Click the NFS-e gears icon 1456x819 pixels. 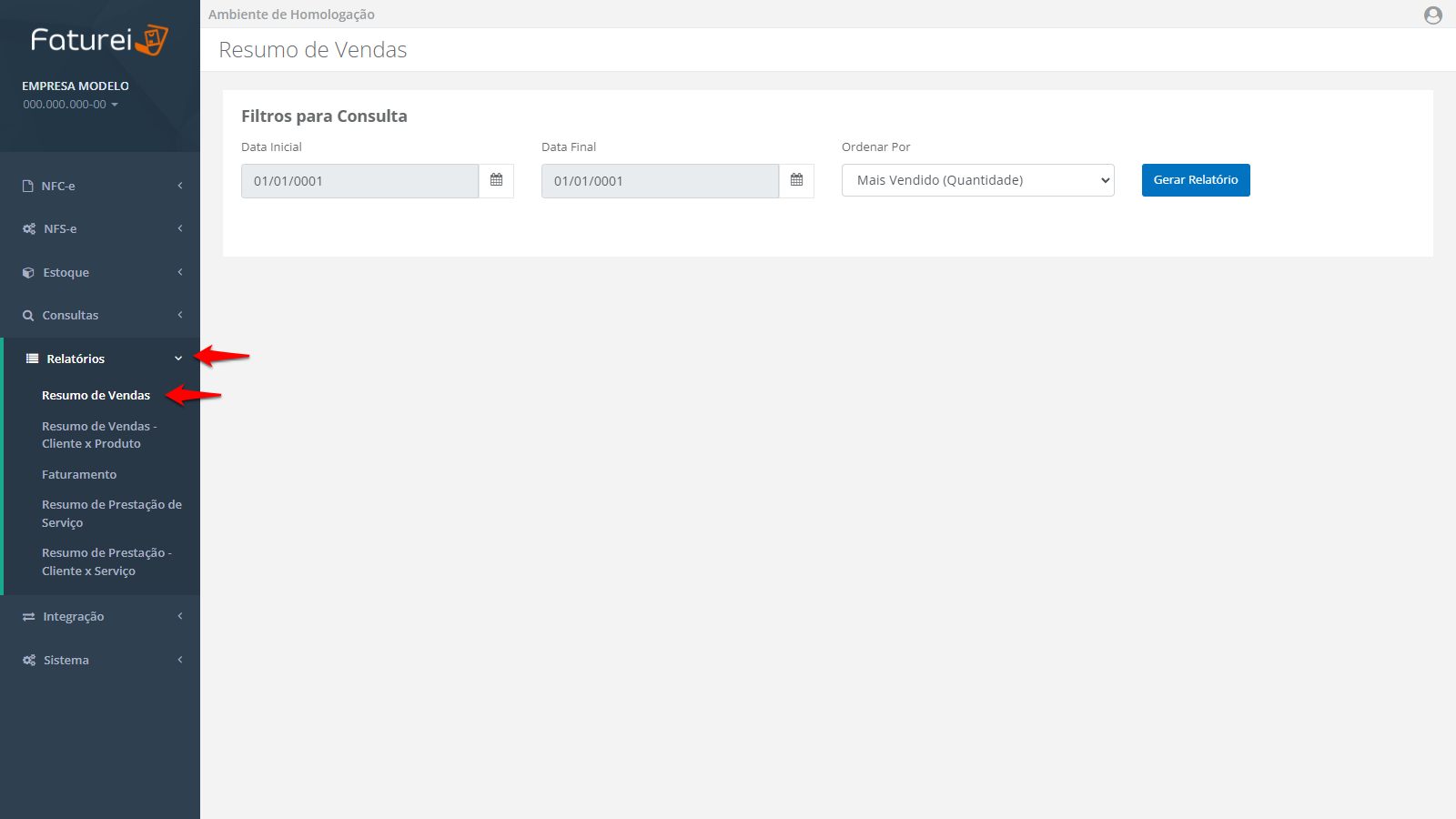tap(29, 229)
